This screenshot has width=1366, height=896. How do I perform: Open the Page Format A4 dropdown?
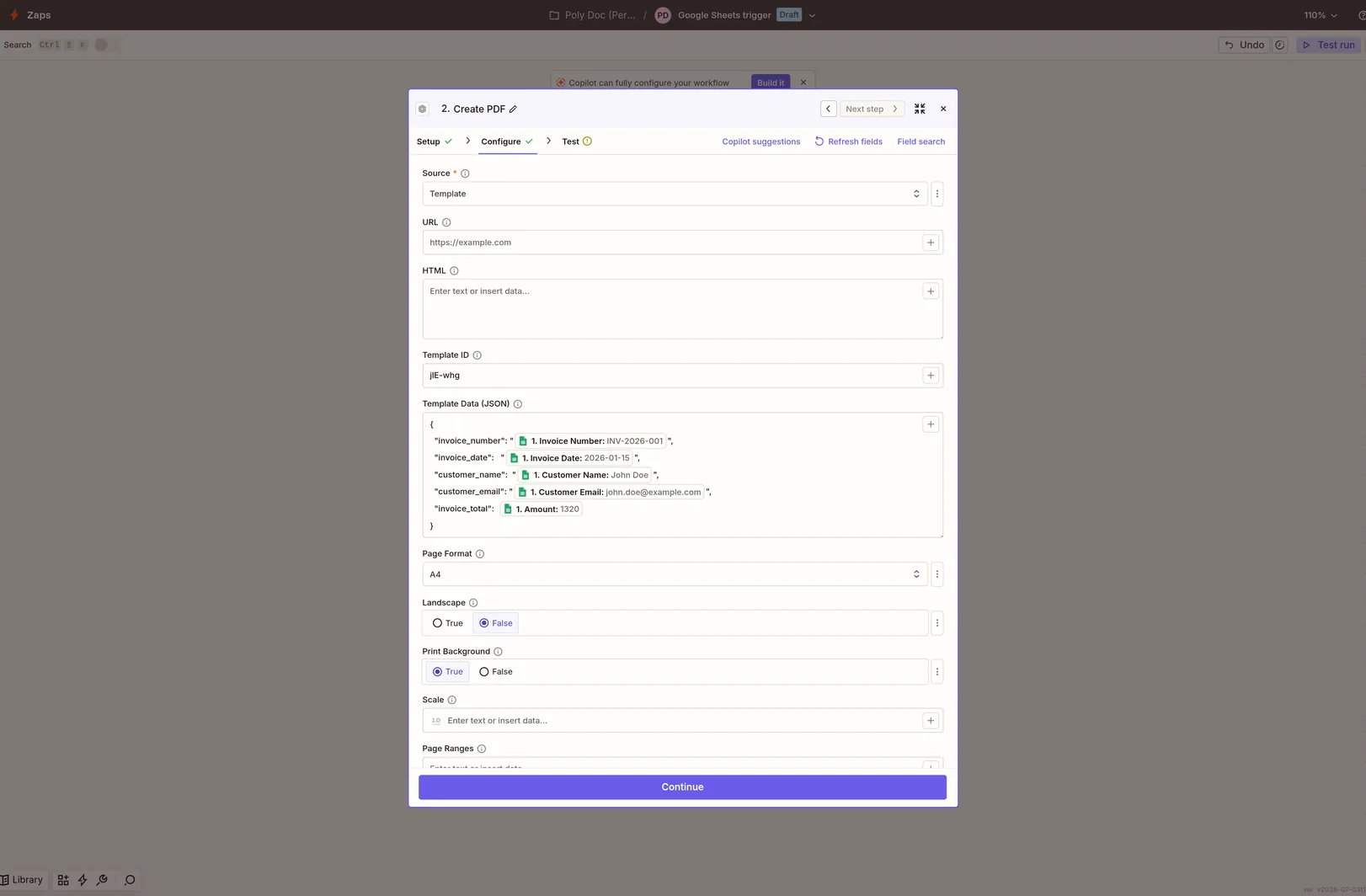point(675,574)
